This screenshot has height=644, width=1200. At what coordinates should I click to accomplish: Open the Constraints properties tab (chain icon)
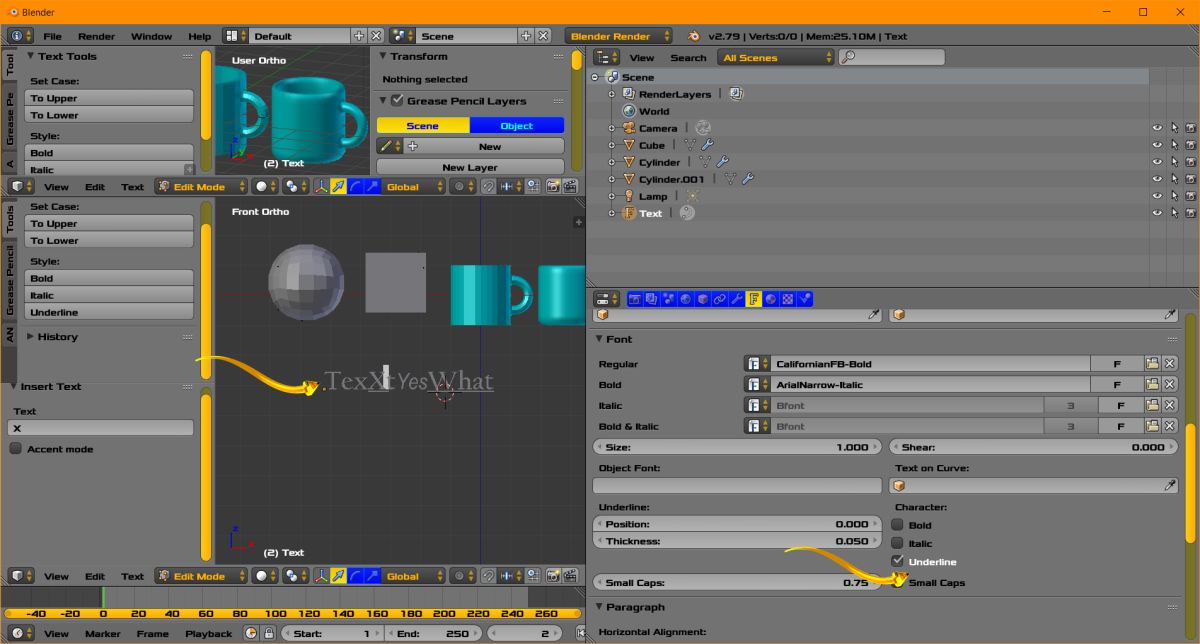tap(719, 299)
